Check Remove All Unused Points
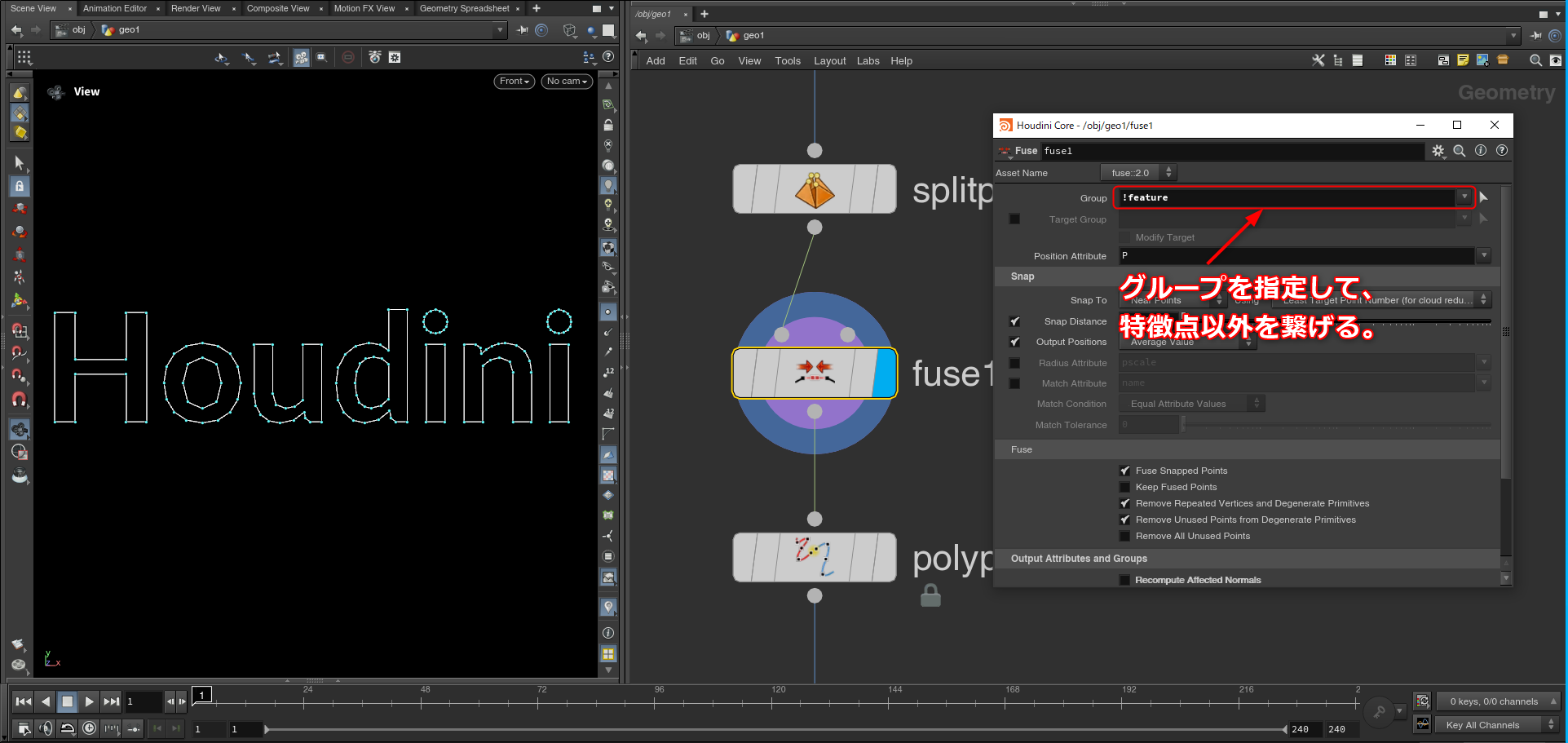 [x=1125, y=536]
